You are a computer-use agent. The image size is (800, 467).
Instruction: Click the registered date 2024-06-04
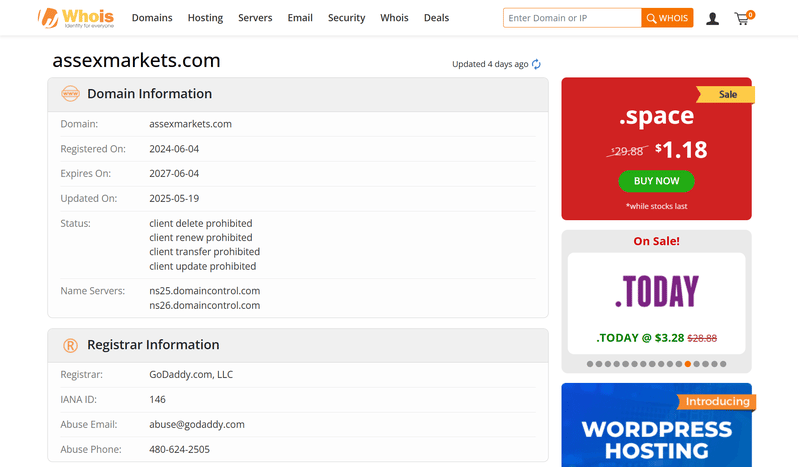click(x=174, y=149)
